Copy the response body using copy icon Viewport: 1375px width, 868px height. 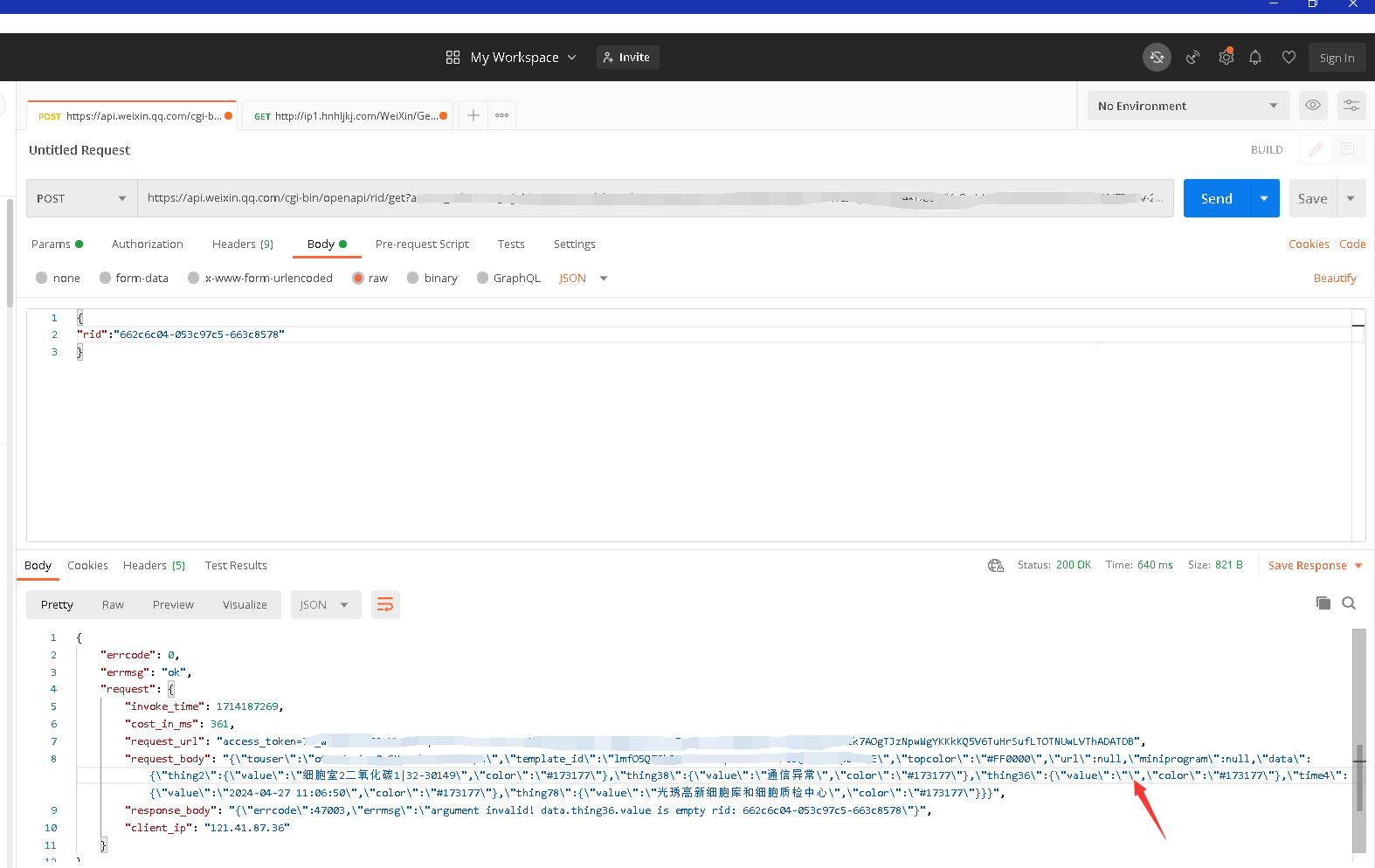[1323, 603]
